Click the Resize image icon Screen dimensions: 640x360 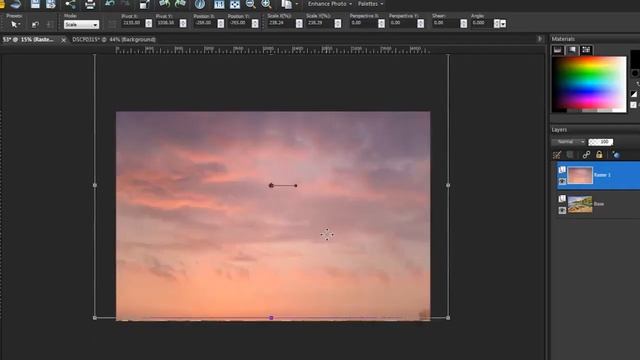pos(144,4)
